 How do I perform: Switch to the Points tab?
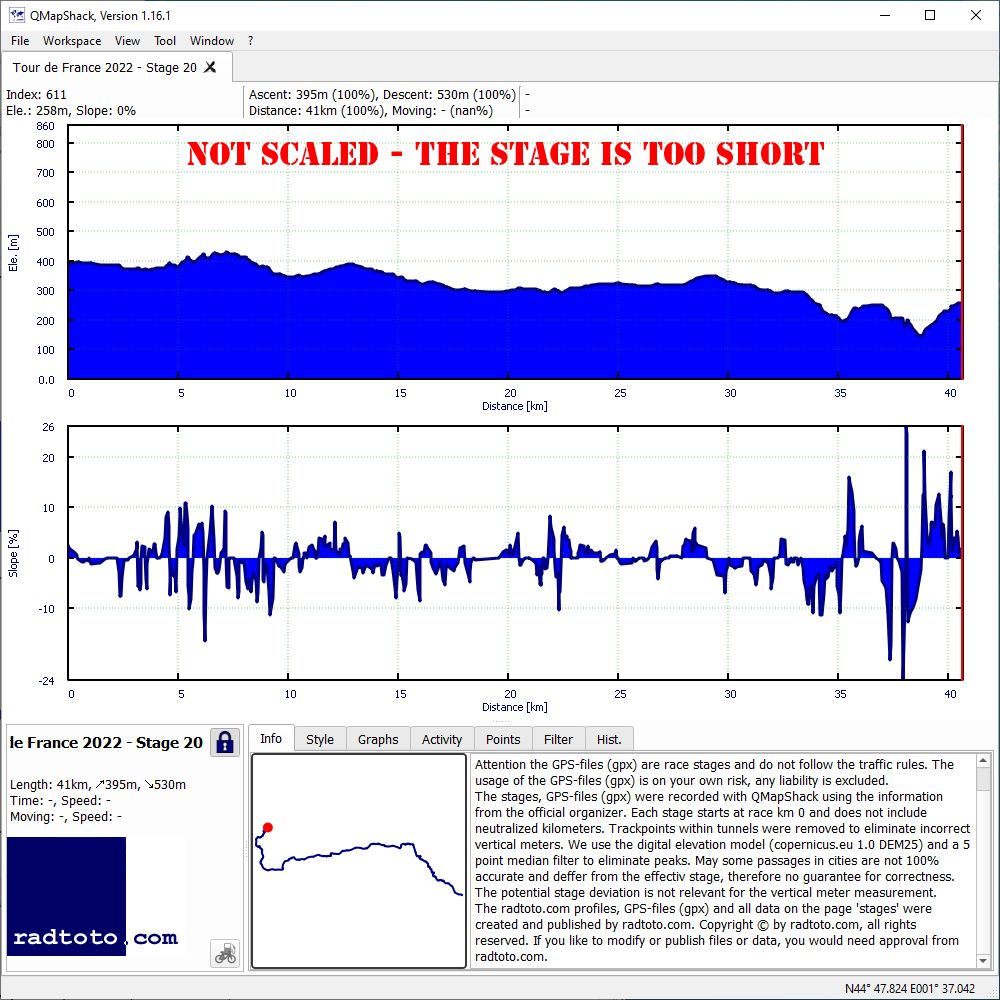[503, 739]
